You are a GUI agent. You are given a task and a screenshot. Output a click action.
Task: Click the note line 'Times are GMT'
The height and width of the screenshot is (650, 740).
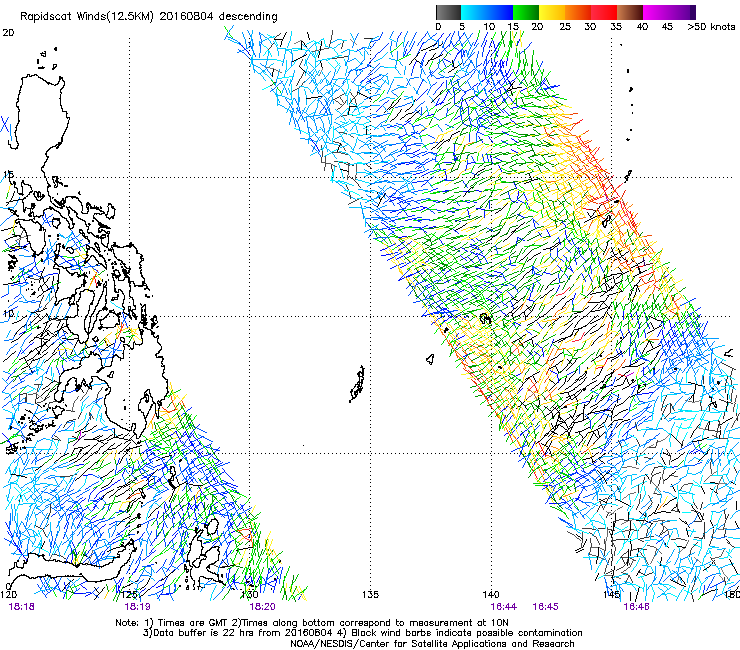(192, 623)
